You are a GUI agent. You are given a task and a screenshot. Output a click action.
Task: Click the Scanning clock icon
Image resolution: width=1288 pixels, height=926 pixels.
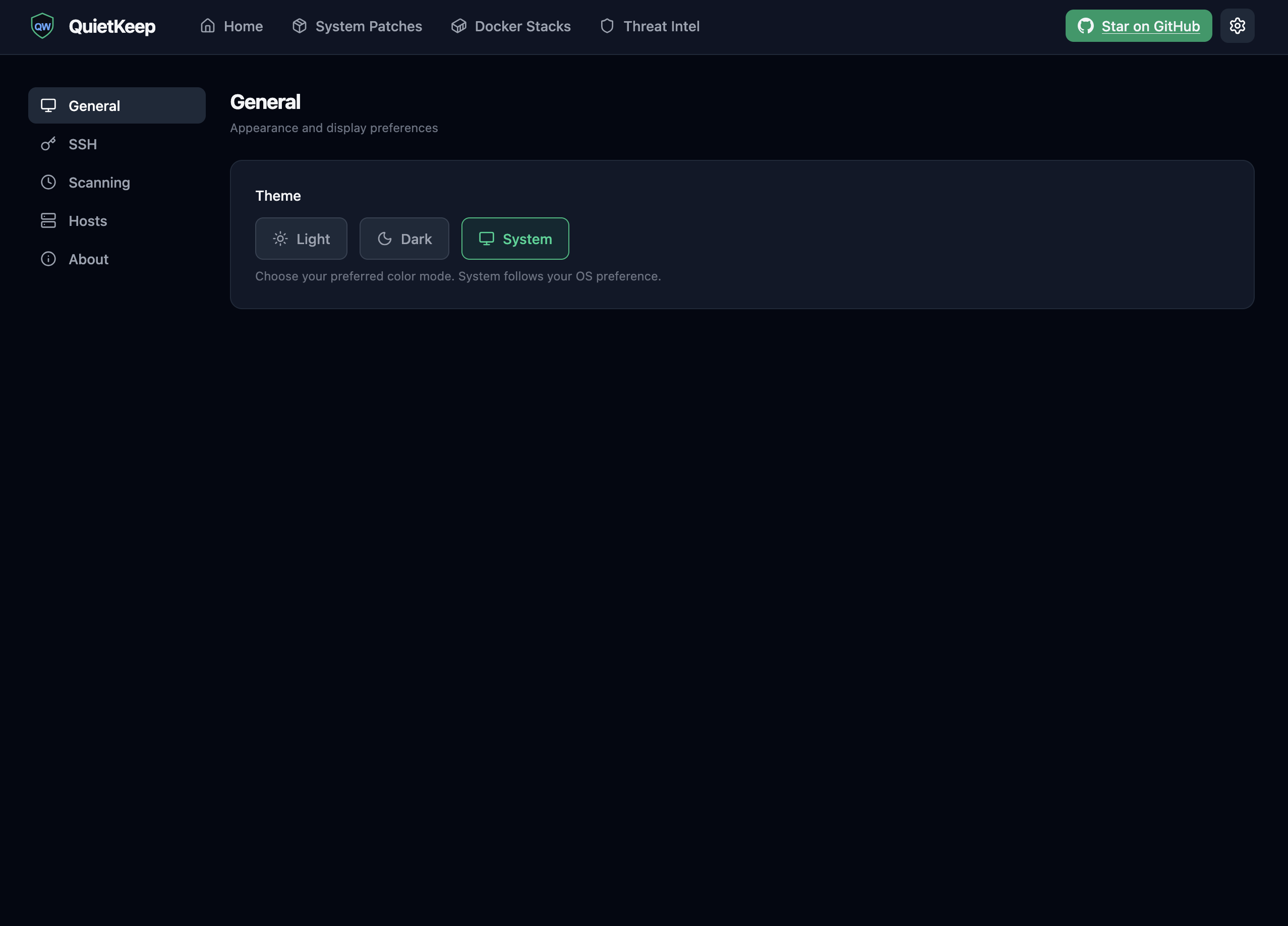pos(48,183)
